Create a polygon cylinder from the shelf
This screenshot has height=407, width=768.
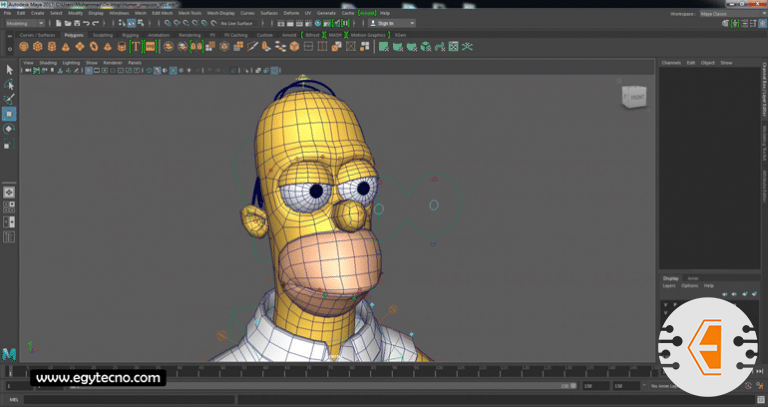51,47
